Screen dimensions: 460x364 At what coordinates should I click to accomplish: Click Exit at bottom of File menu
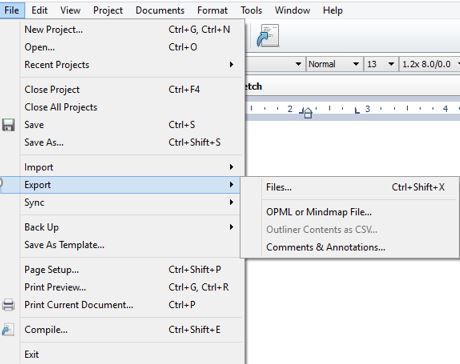pyautogui.click(x=130, y=354)
